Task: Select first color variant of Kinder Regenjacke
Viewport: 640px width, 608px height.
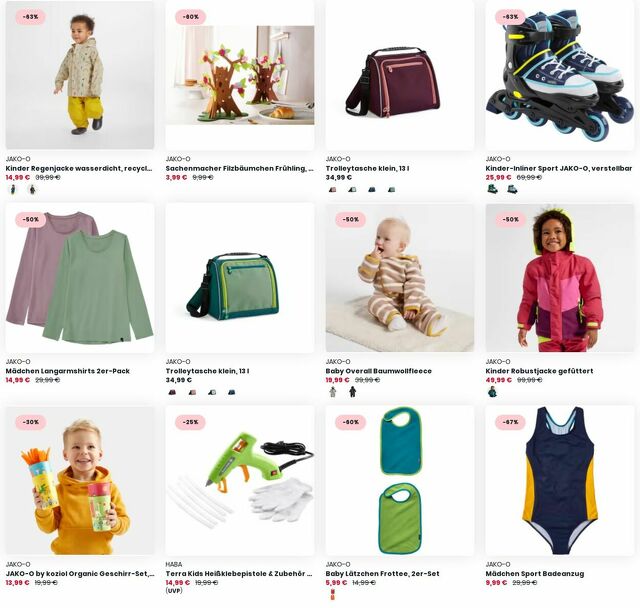Action: pos(13,189)
